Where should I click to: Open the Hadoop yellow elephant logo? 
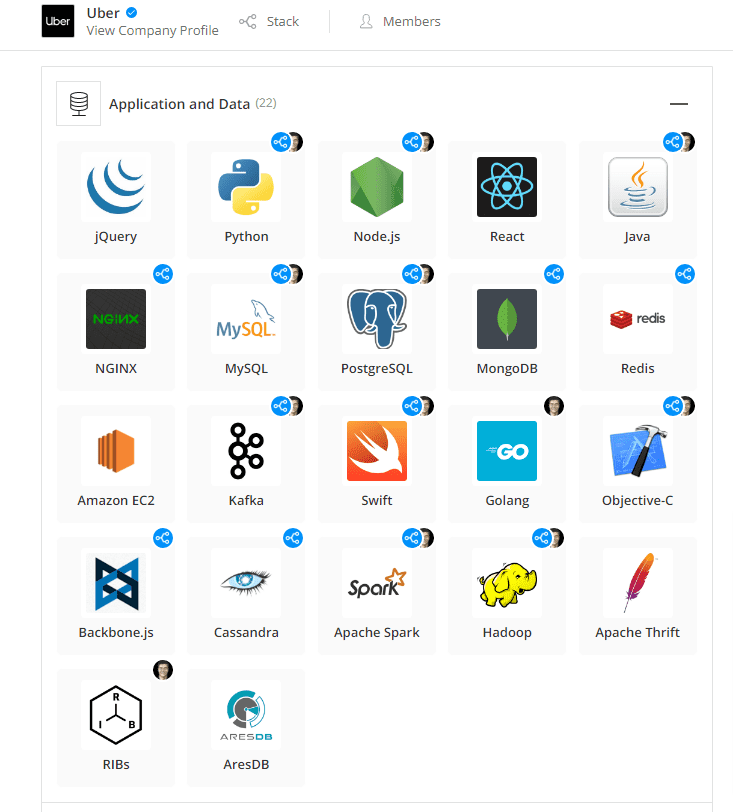click(507, 583)
